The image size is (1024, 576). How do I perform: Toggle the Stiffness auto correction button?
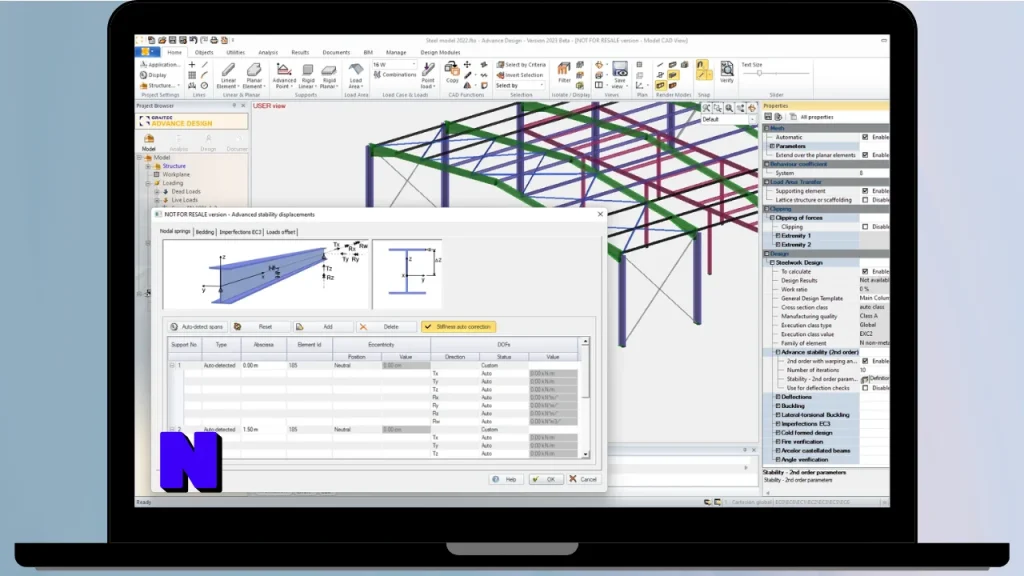(x=458, y=327)
